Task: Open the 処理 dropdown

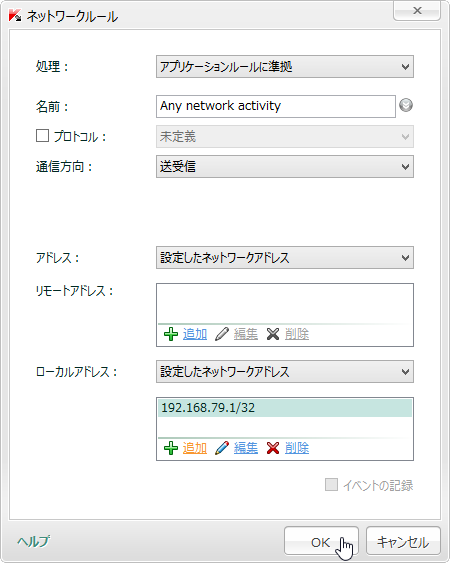Action: click(x=285, y=66)
